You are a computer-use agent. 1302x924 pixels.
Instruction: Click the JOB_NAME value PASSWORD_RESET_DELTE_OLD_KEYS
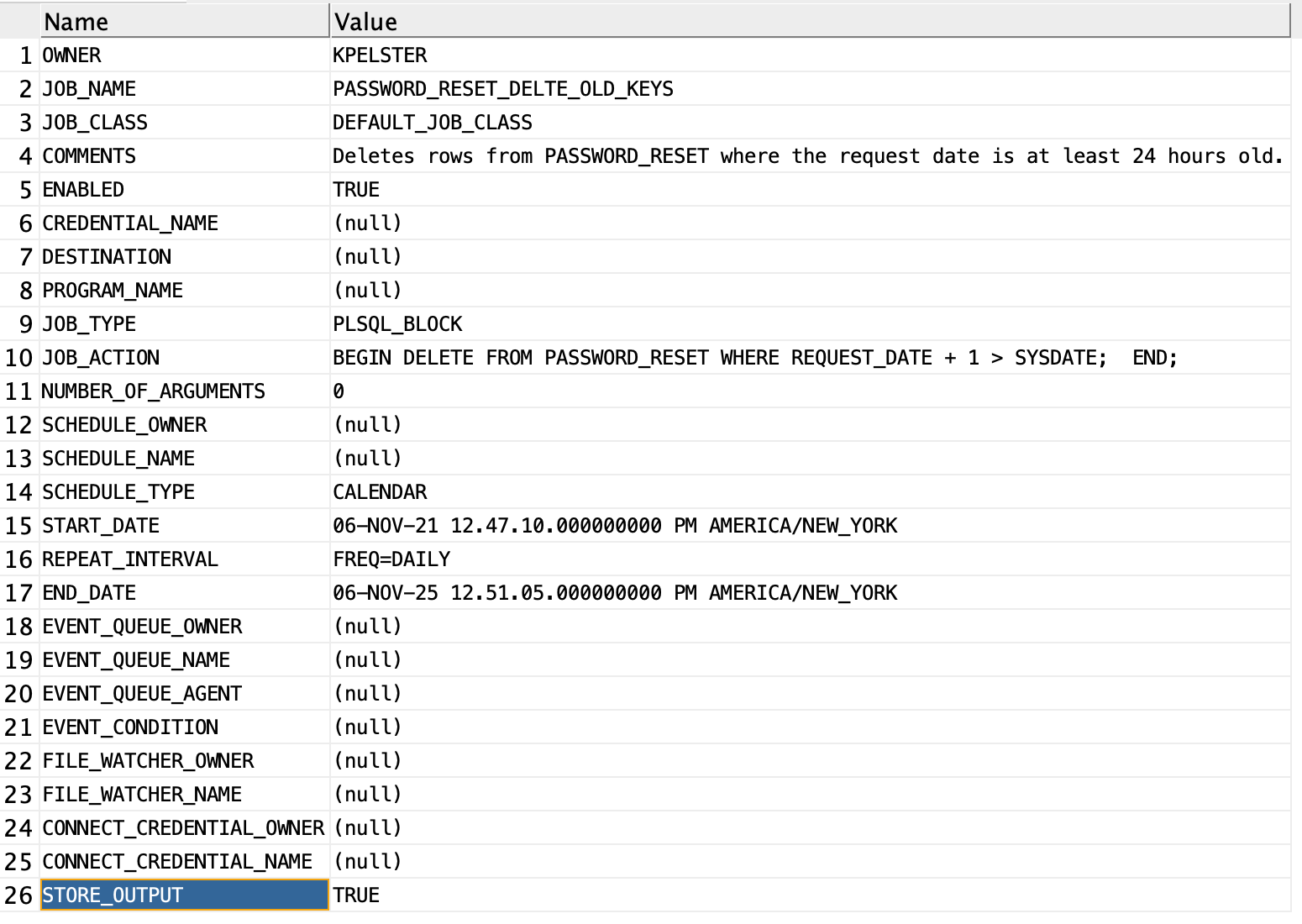[501, 88]
